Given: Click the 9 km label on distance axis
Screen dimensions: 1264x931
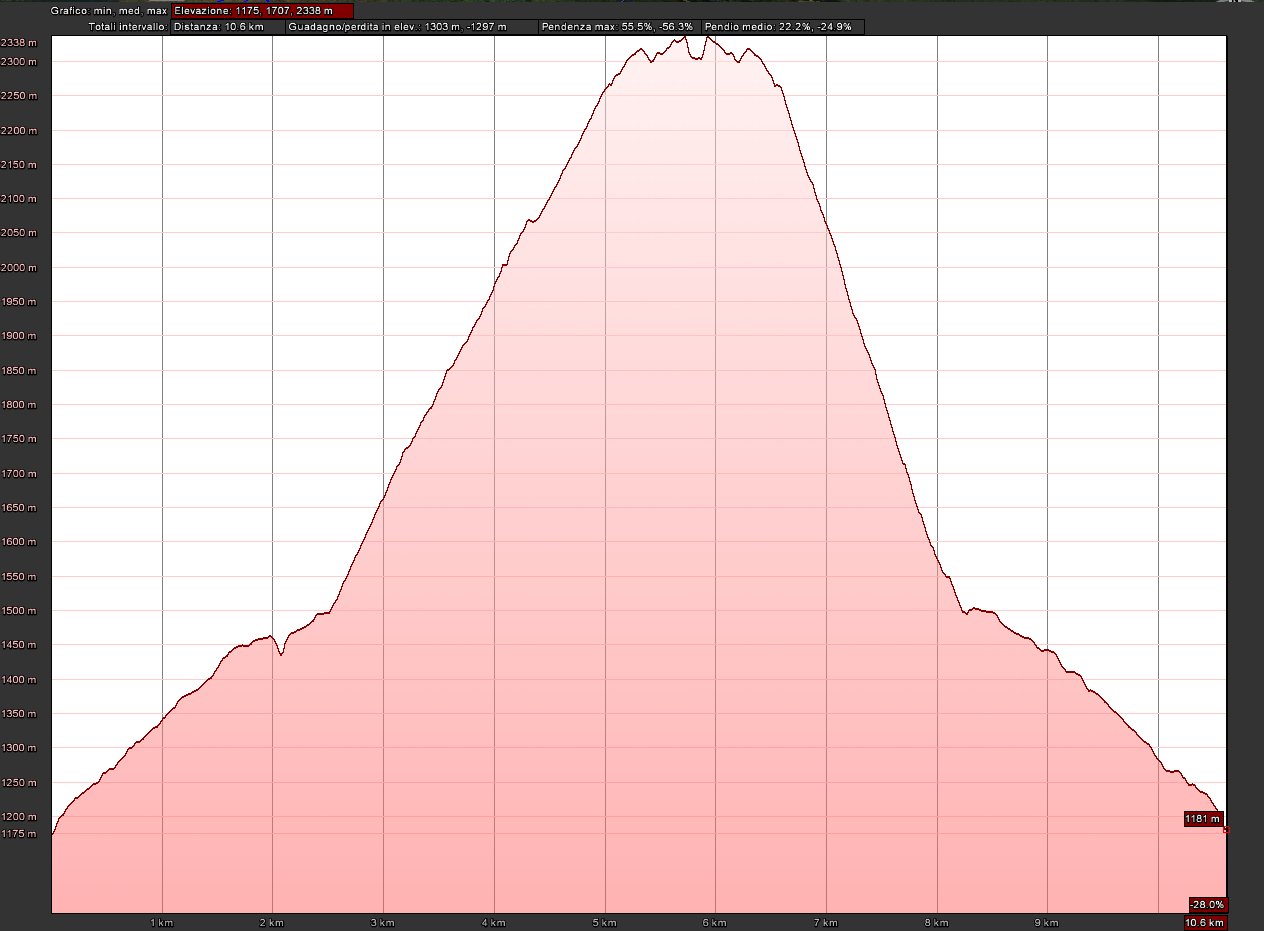Looking at the screenshot, I should click(1046, 921).
